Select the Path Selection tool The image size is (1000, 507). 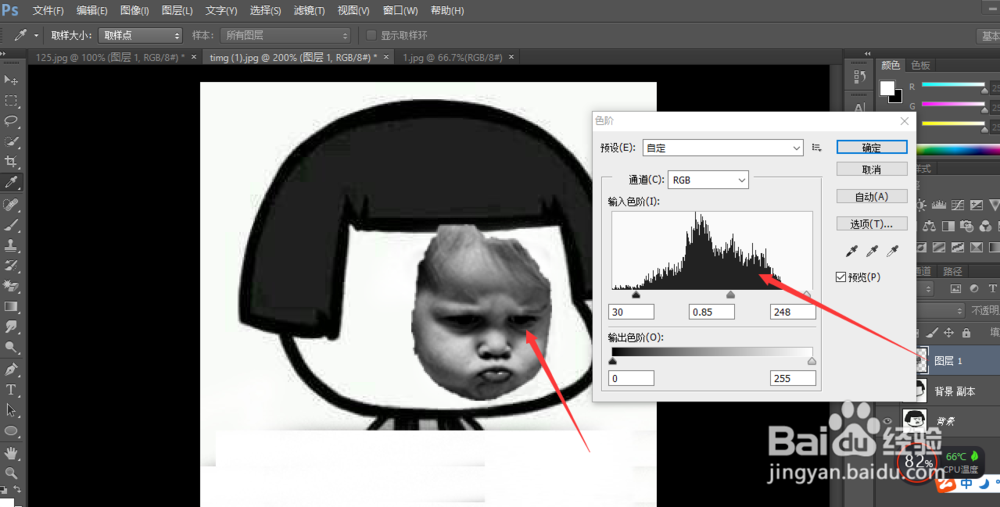coord(11,410)
